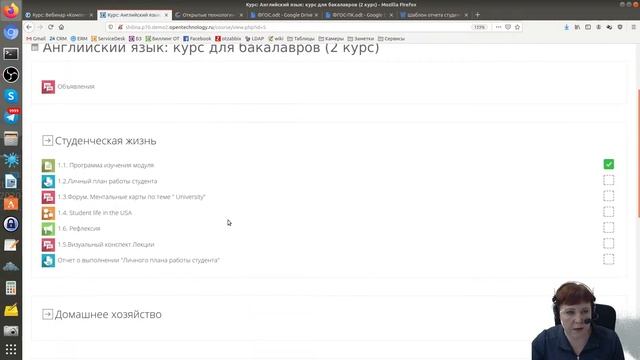Open the Firefox home page icon
This screenshot has width=640, height=360.
pos(61,27)
